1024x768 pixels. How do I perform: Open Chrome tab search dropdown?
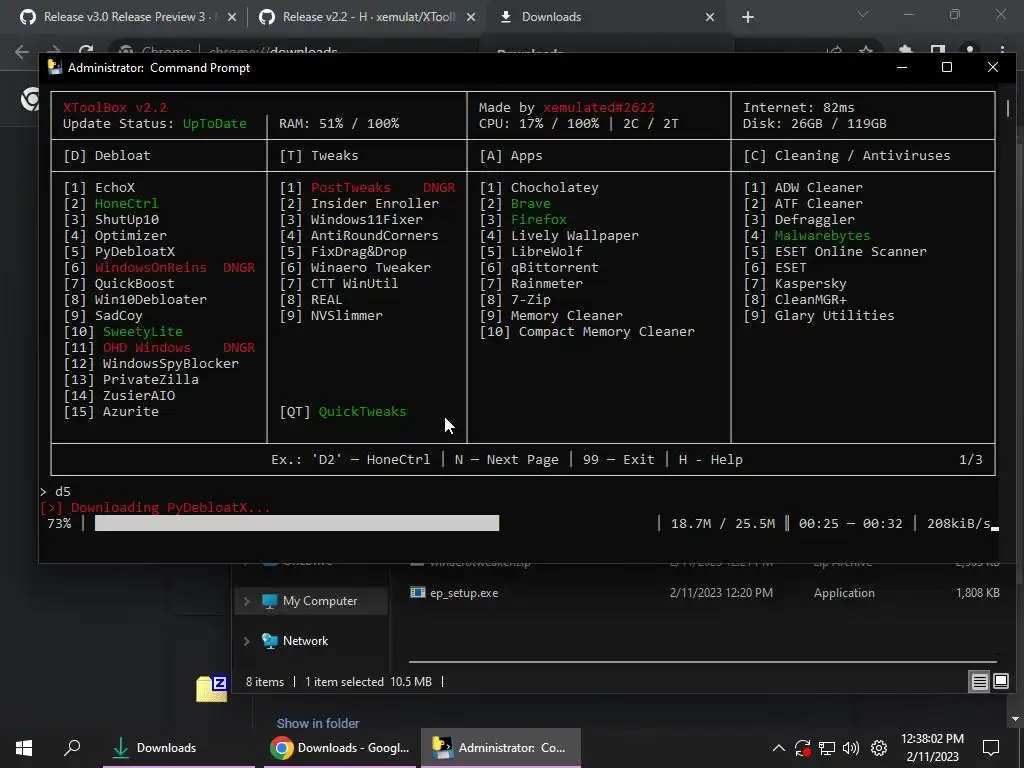(x=863, y=14)
